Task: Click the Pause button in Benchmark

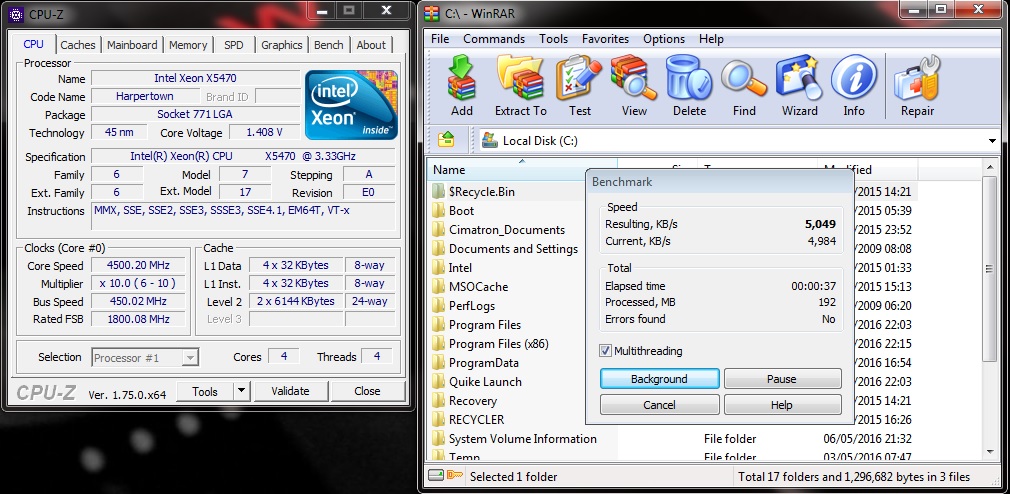Action: tap(782, 379)
